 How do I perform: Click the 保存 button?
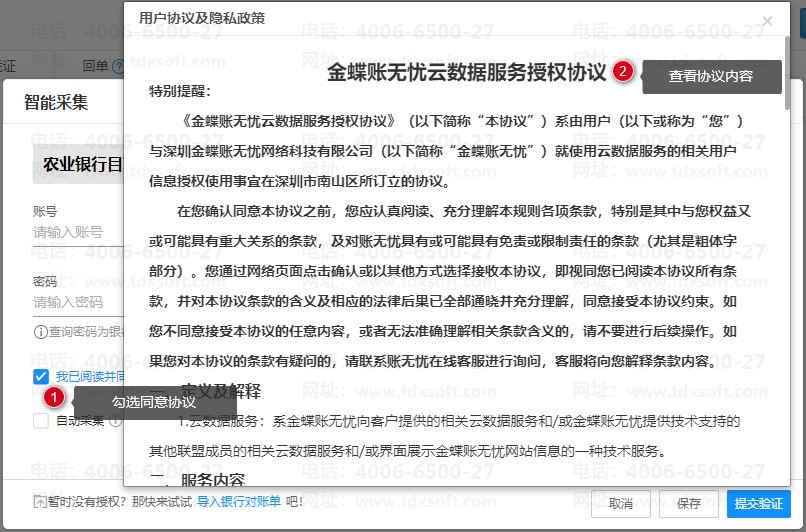[x=689, y=503]
